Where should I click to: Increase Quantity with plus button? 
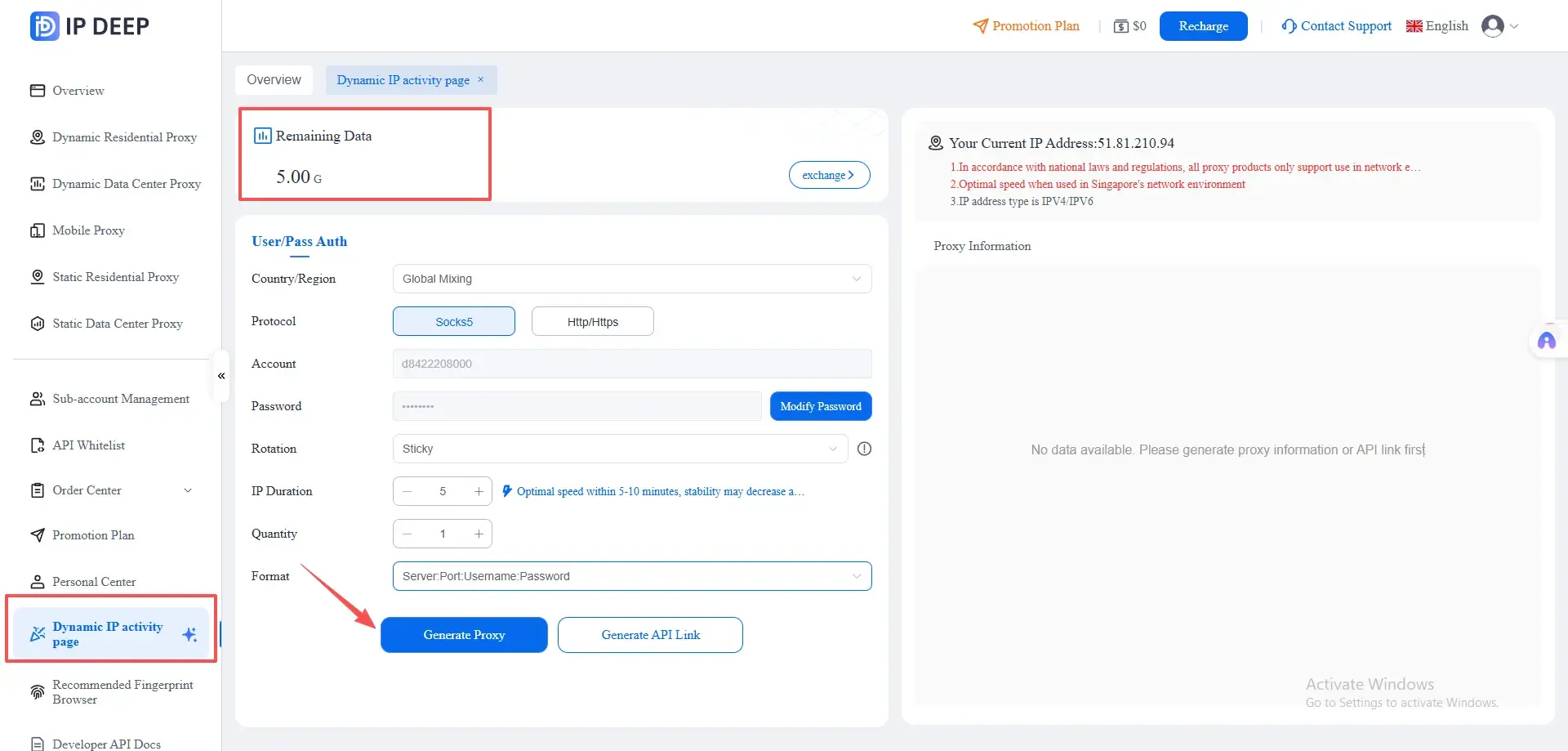(x=479, y=534)
